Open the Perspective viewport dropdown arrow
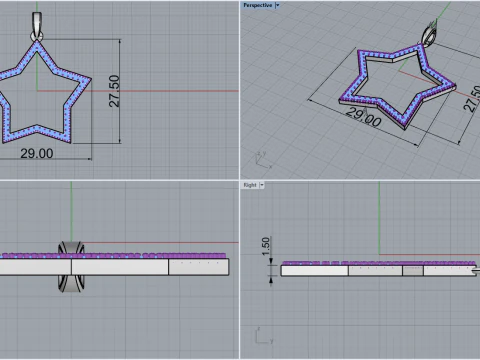 pyautogui.click(x=277, y=5)
